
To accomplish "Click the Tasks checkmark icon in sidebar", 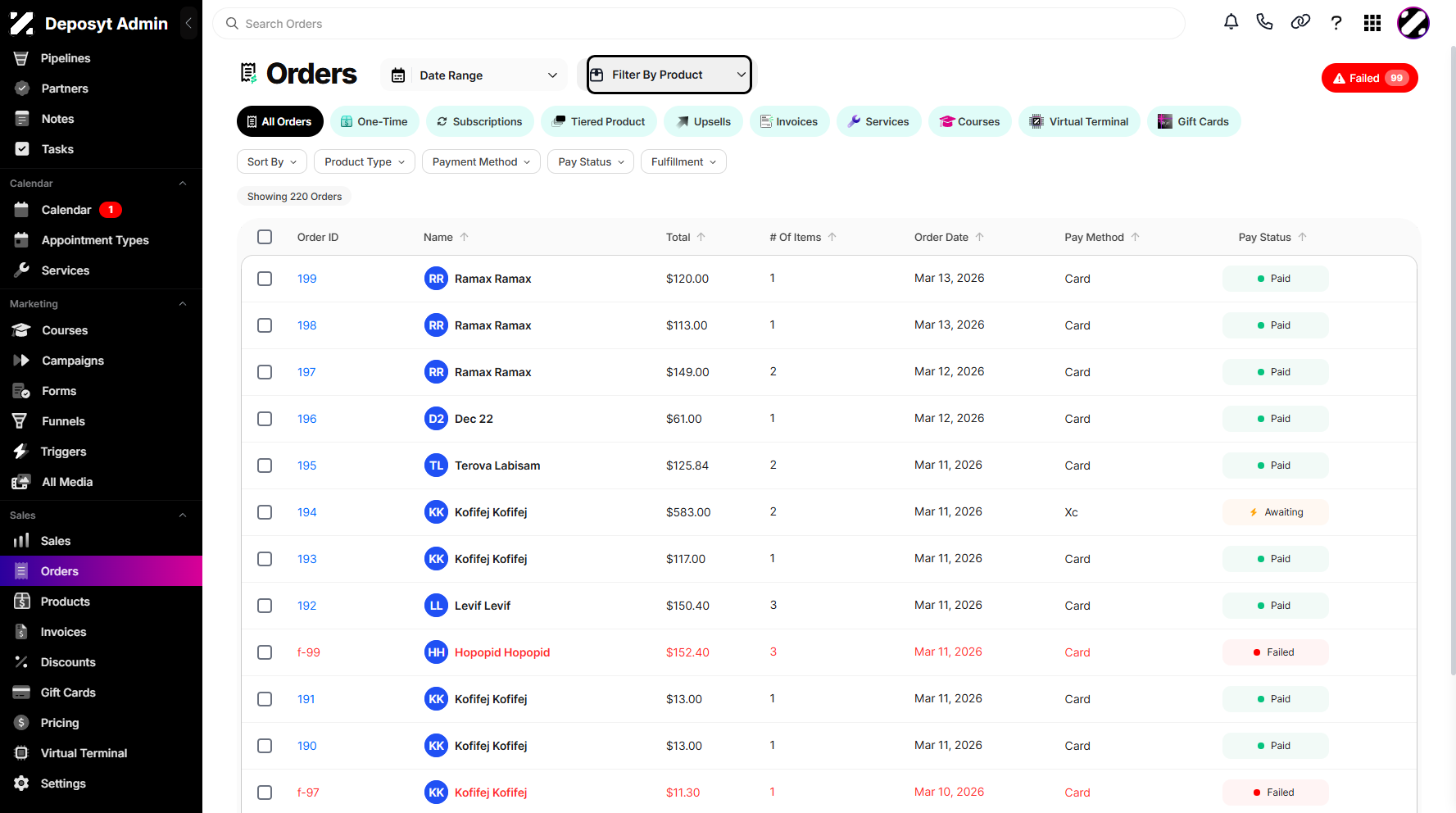I will tap(22, 149).
